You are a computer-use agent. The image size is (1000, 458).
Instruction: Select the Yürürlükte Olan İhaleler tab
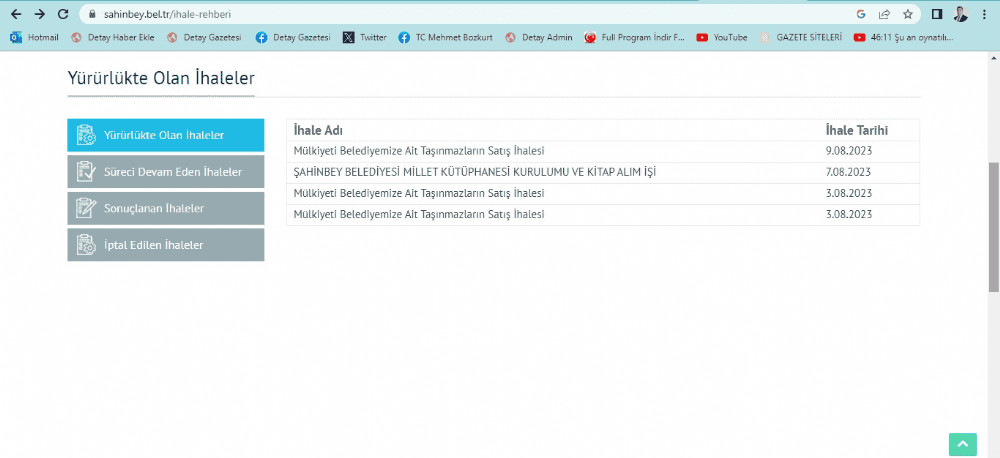coord(166,135)
